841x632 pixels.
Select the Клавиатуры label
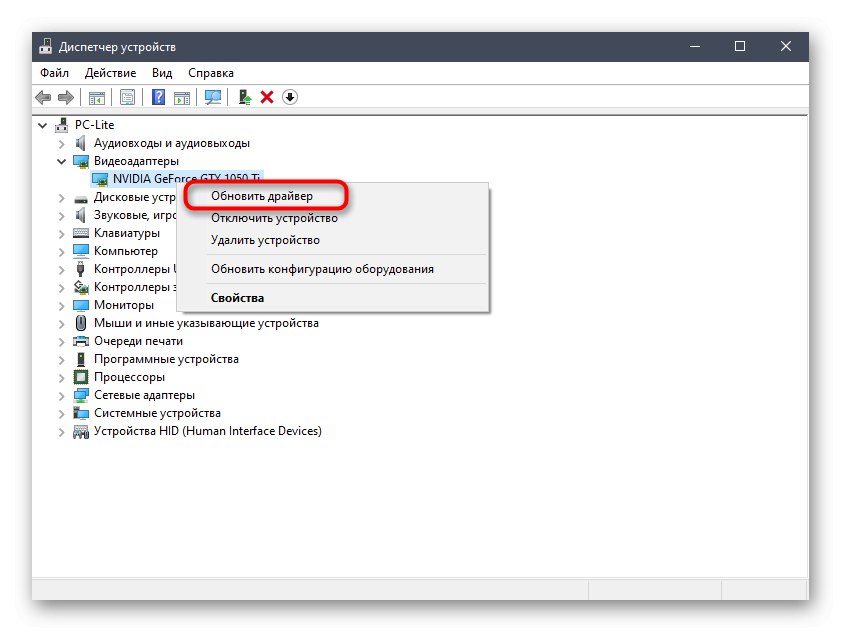click(127, 233)
